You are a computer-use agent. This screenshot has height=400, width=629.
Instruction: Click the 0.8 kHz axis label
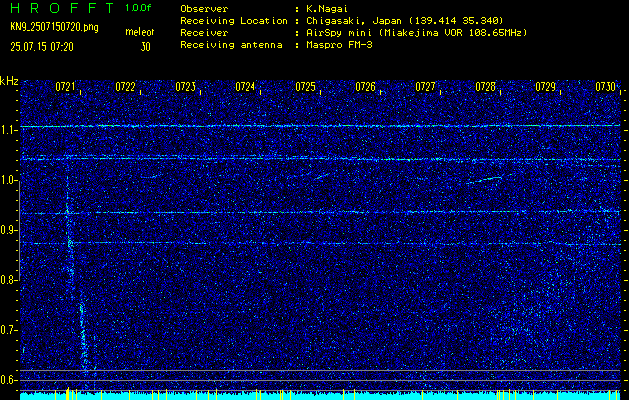pos(8,280)
